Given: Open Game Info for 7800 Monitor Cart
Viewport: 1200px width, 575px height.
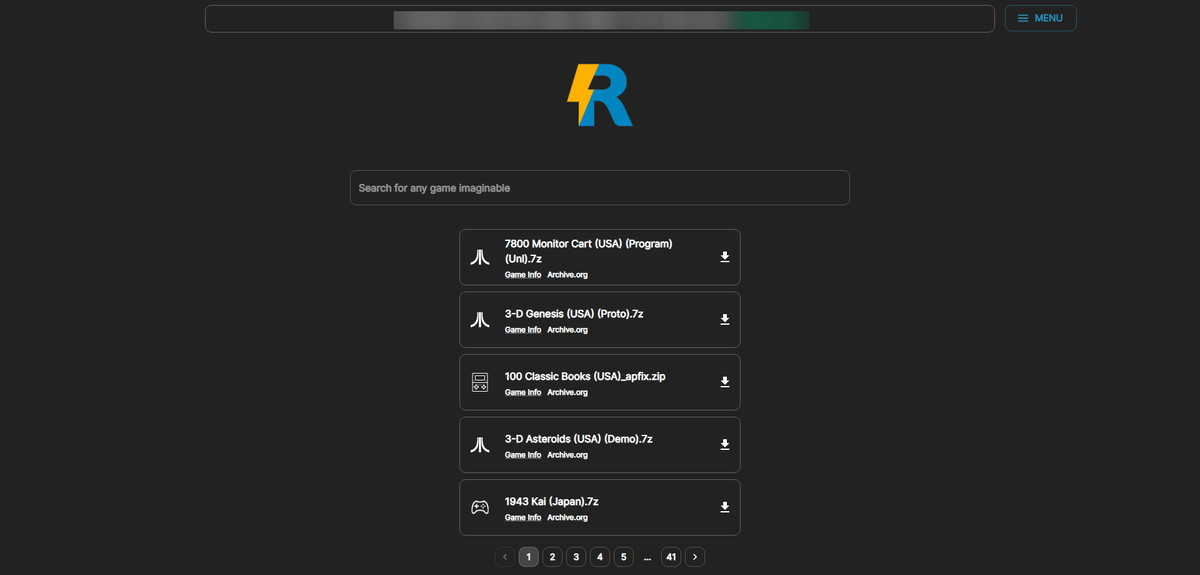Looking at the screenshot, I should 523,274.
